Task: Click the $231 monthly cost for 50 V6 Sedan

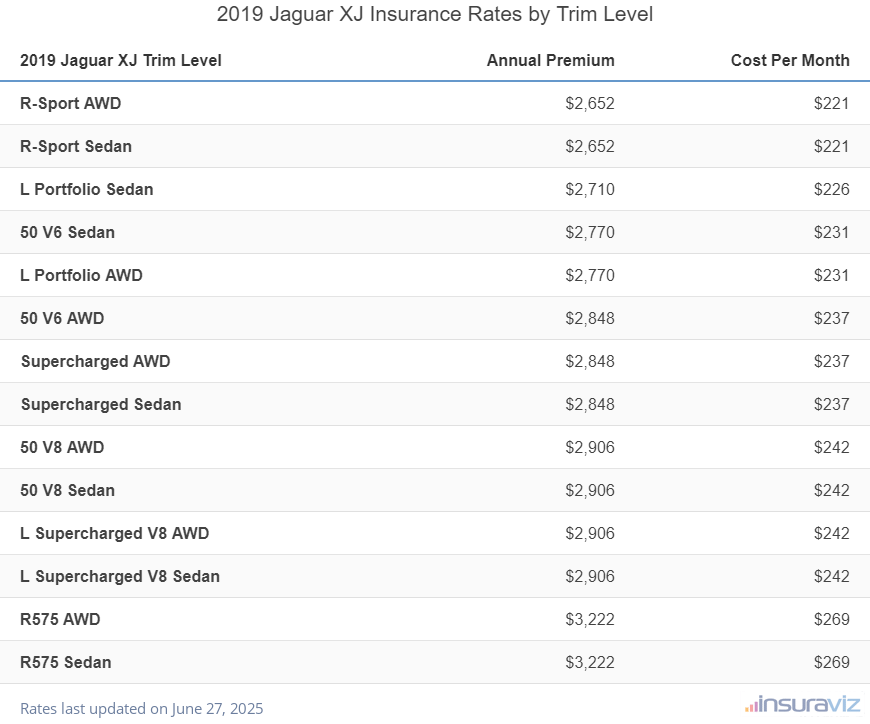Action: pos(832,232)
